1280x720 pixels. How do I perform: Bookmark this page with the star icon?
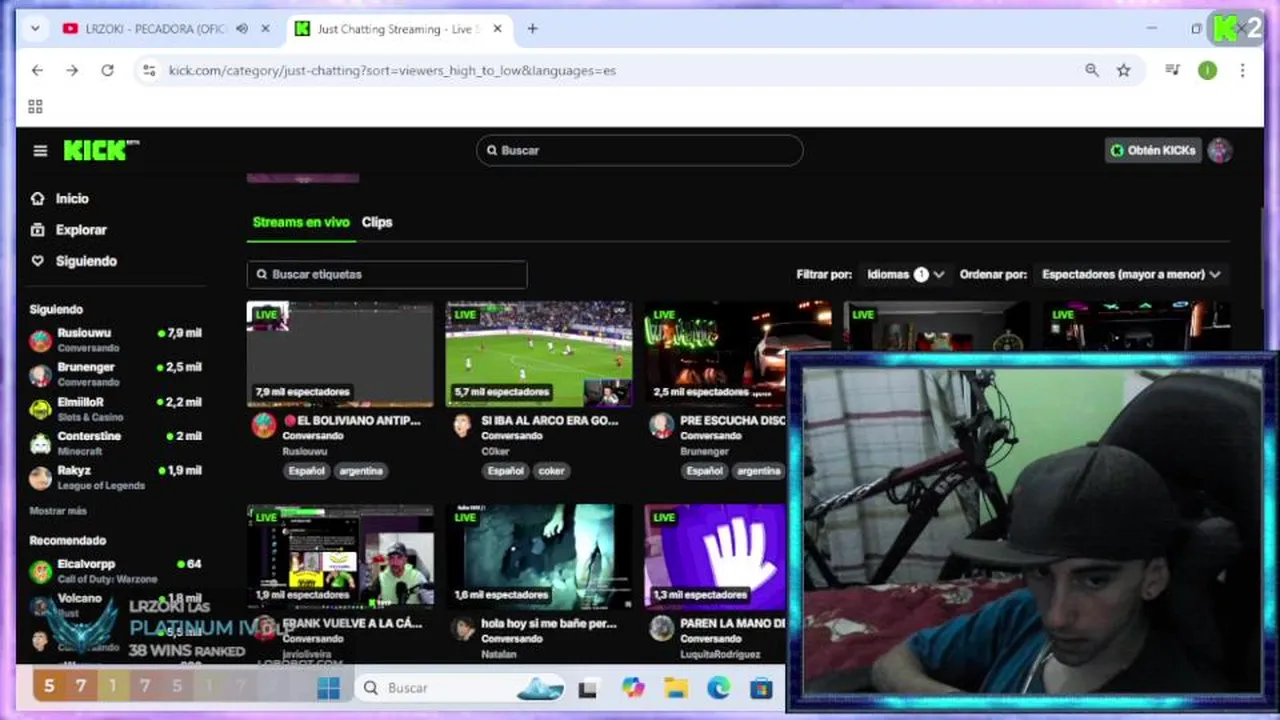1124,70
